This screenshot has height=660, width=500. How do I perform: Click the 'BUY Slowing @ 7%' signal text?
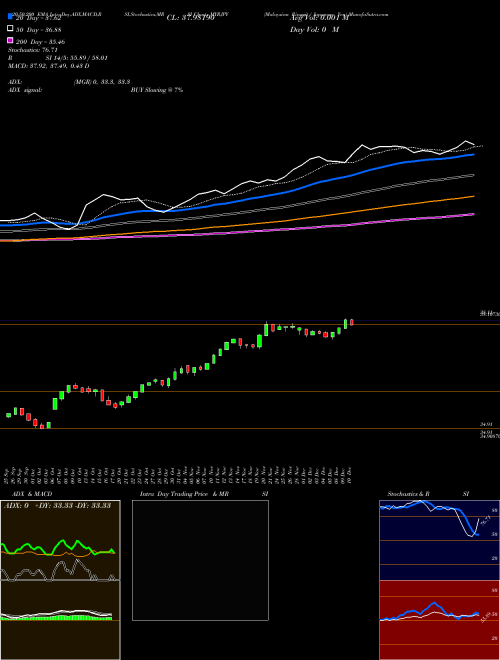157,90
